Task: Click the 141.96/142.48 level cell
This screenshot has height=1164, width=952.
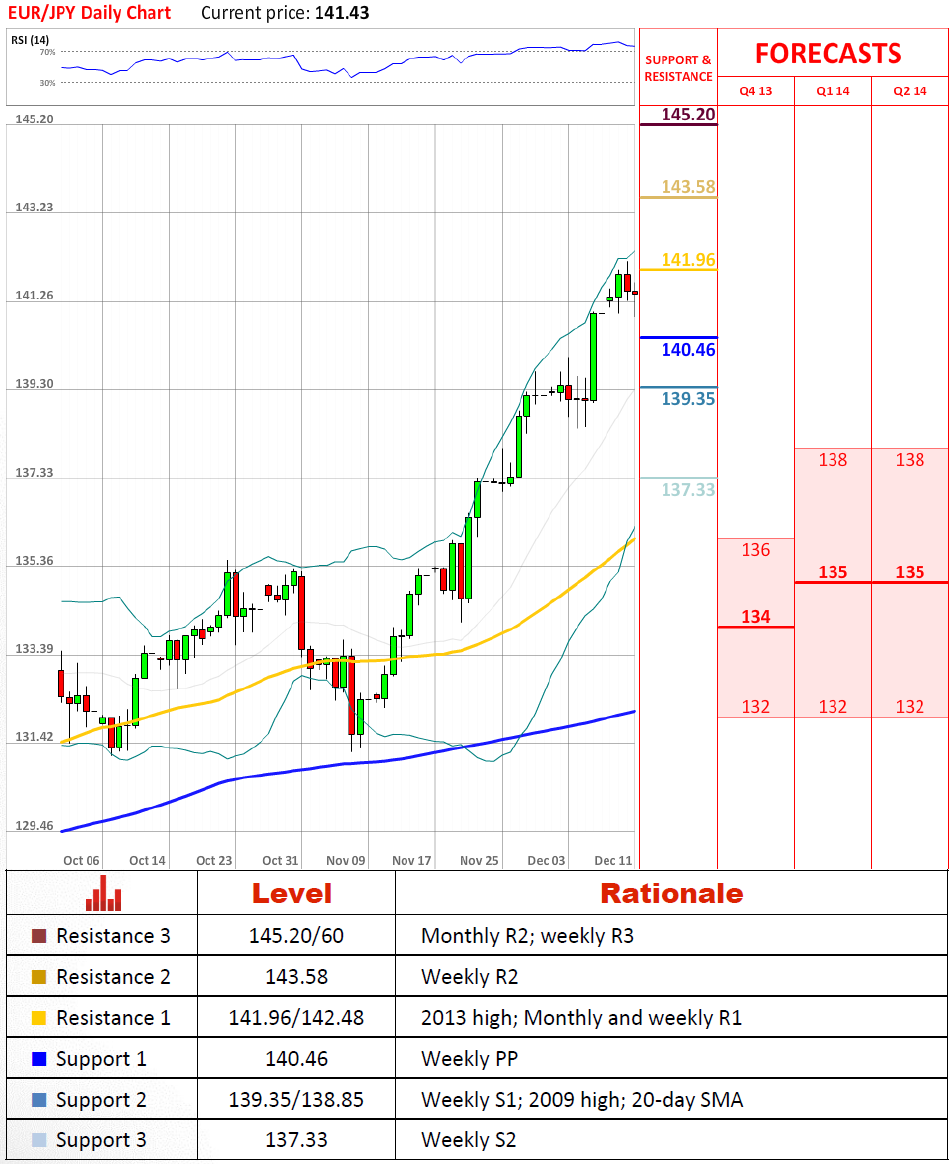Action: [x=296, y=1018]
